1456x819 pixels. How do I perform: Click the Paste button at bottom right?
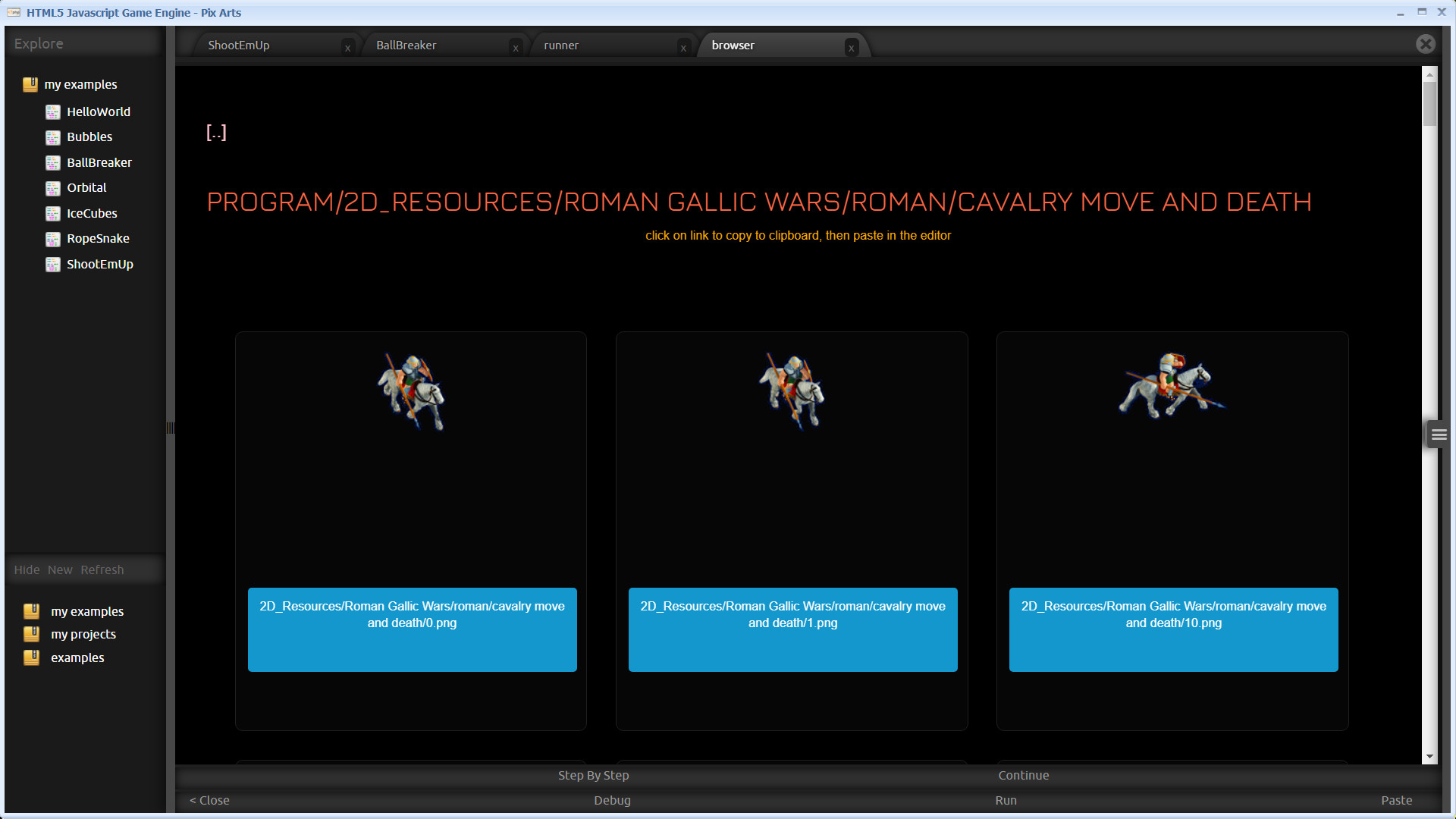pos(1397,799)
